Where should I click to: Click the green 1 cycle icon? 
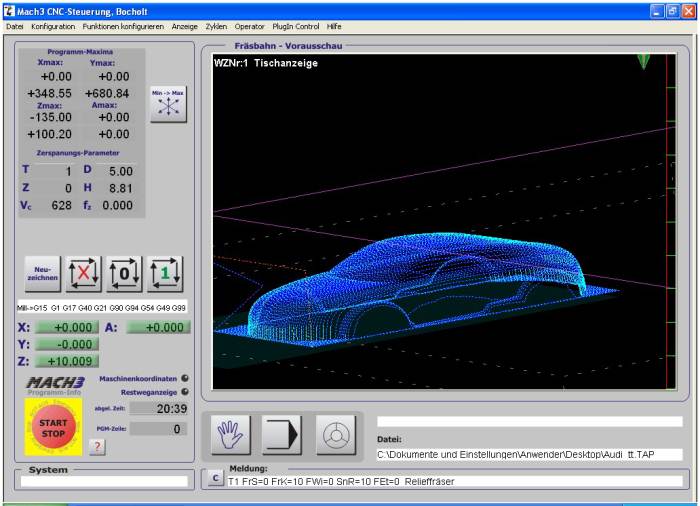166,271
